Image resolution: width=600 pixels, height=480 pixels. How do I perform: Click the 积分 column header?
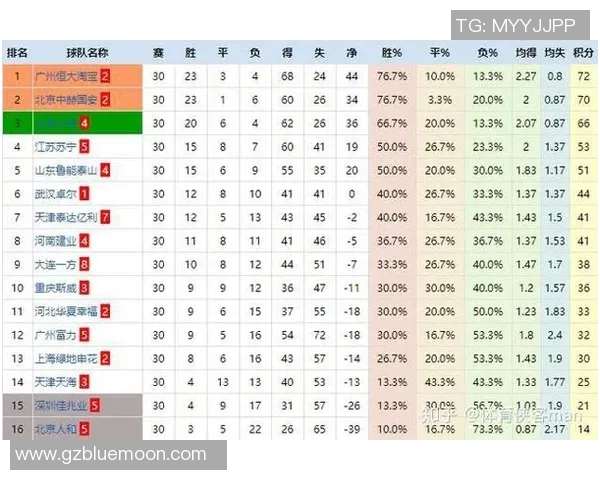(x=583, y=53)
